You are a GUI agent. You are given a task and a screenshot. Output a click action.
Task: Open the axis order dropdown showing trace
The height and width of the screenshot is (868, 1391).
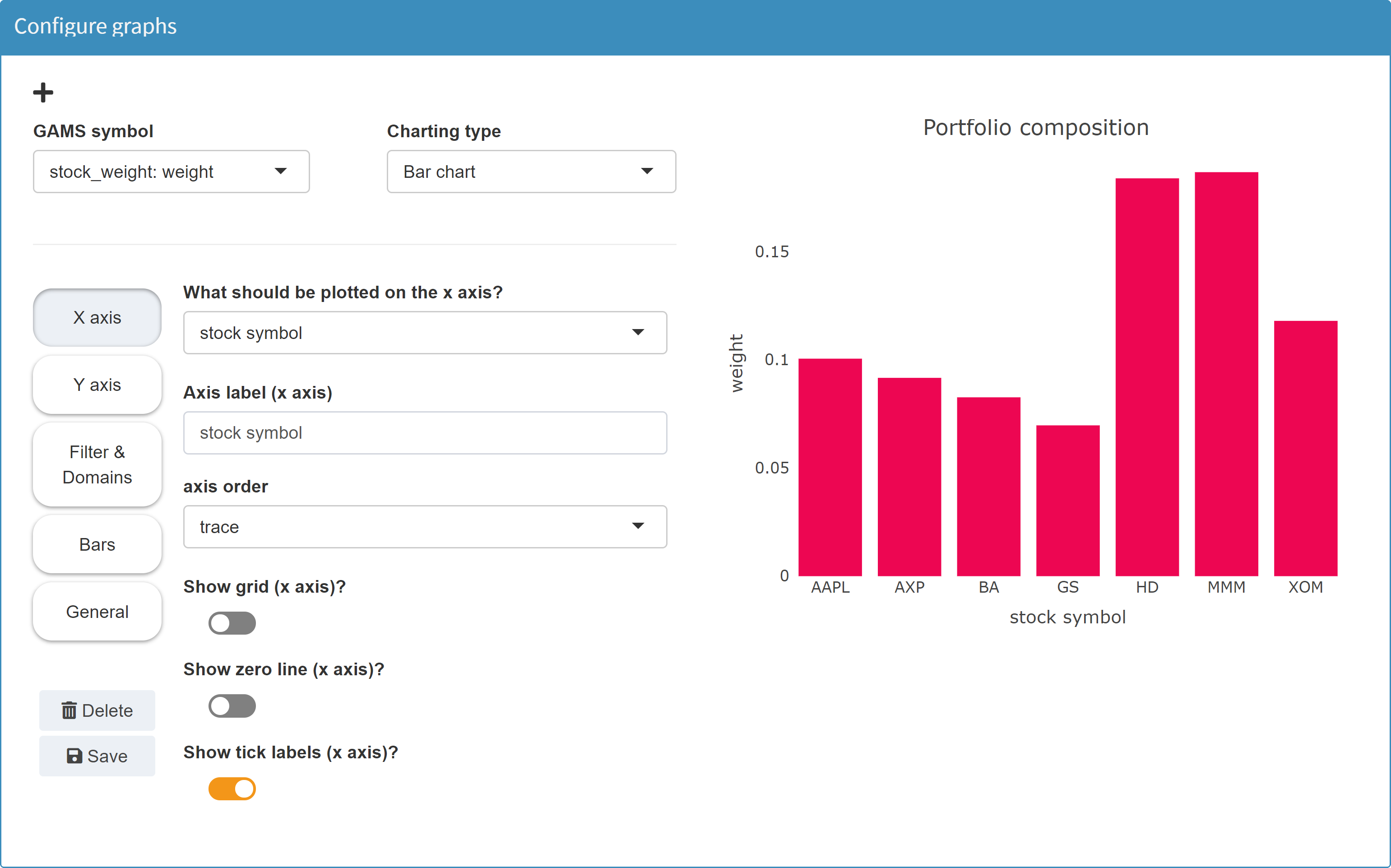tap(425, 526)
